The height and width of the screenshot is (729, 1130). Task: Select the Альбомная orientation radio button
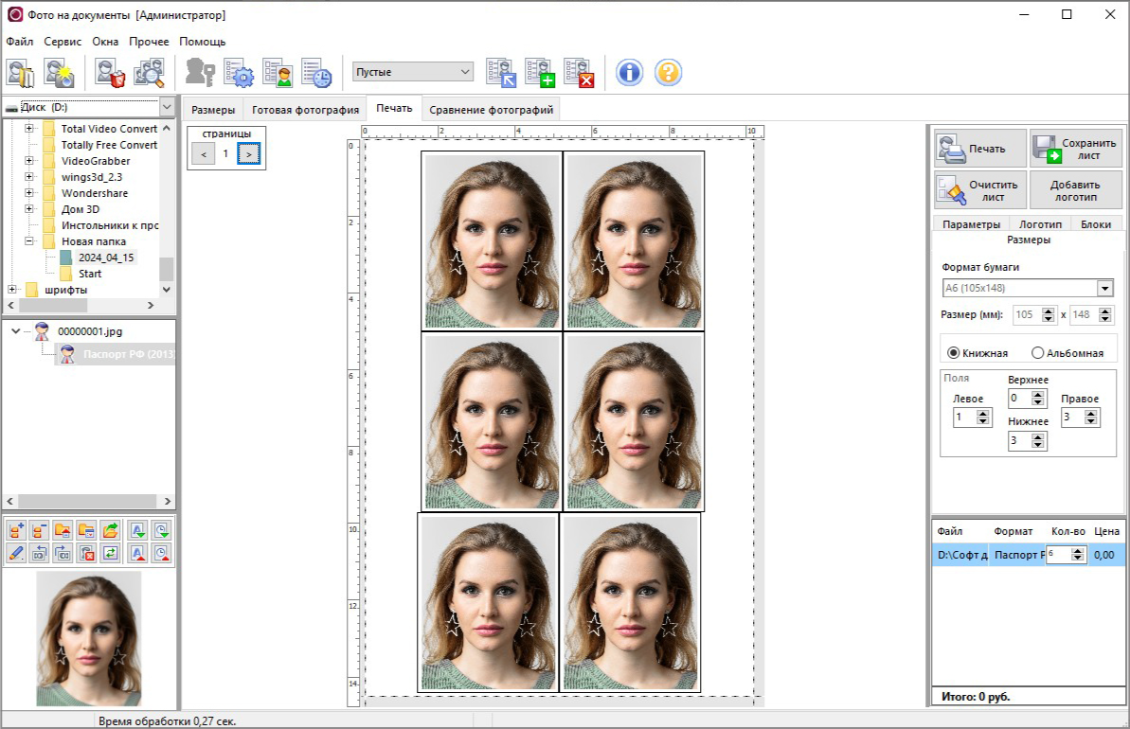(1037, 353)
